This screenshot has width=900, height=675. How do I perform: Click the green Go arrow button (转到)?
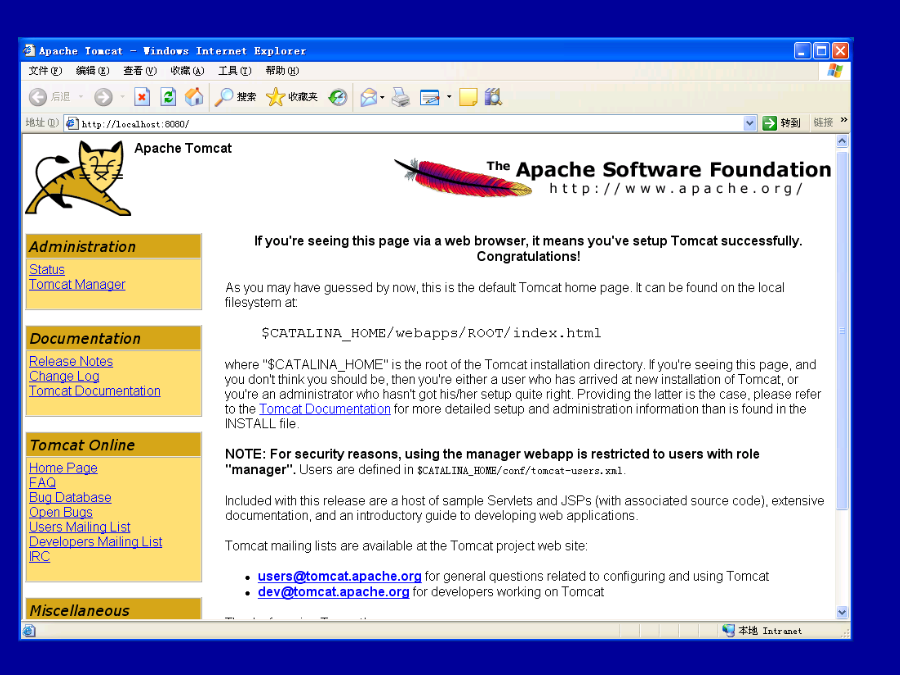pos(781,123)
